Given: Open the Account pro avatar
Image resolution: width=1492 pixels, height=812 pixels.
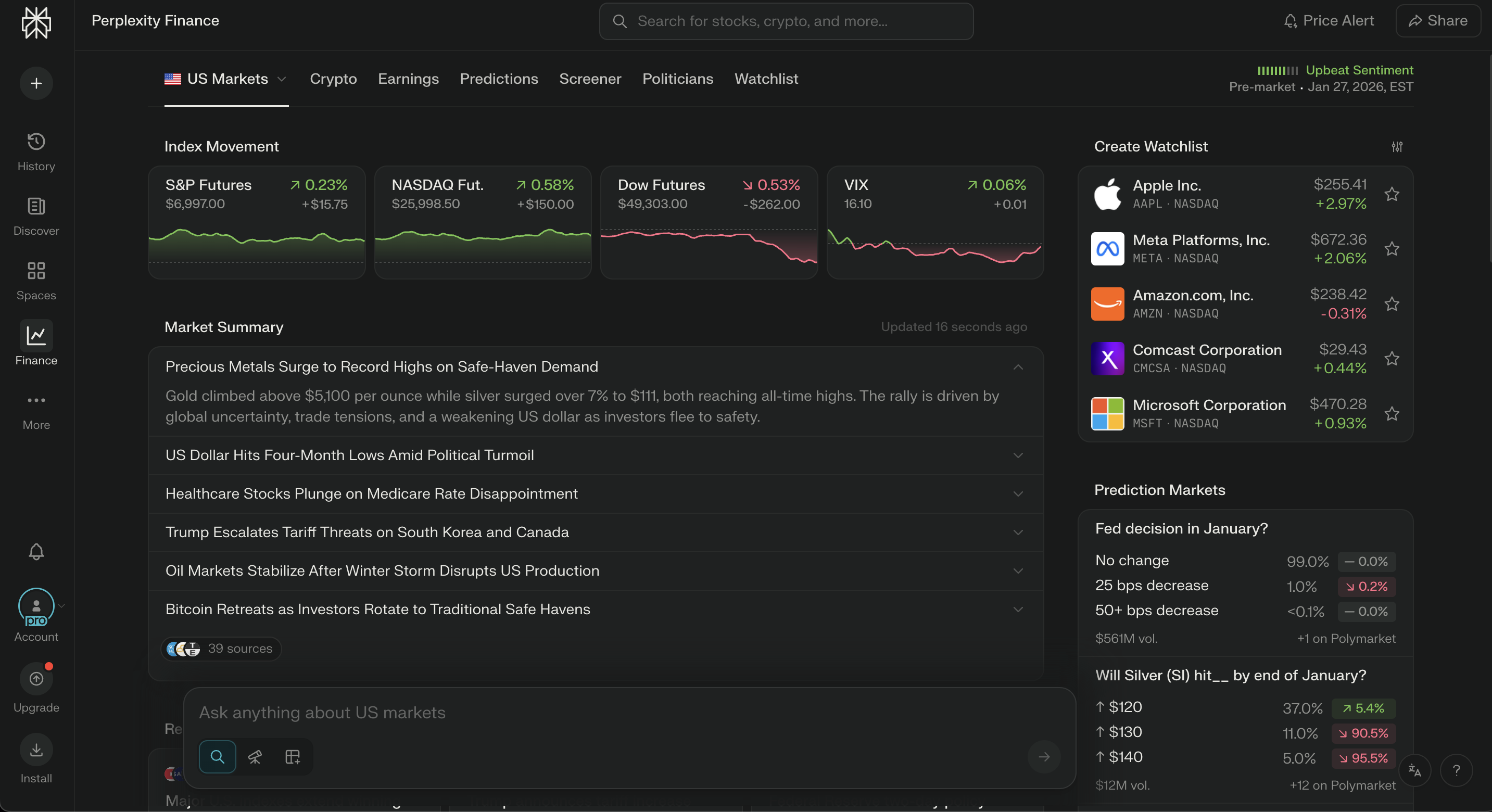Looking at the screenshot, I should tap(36, 607).
